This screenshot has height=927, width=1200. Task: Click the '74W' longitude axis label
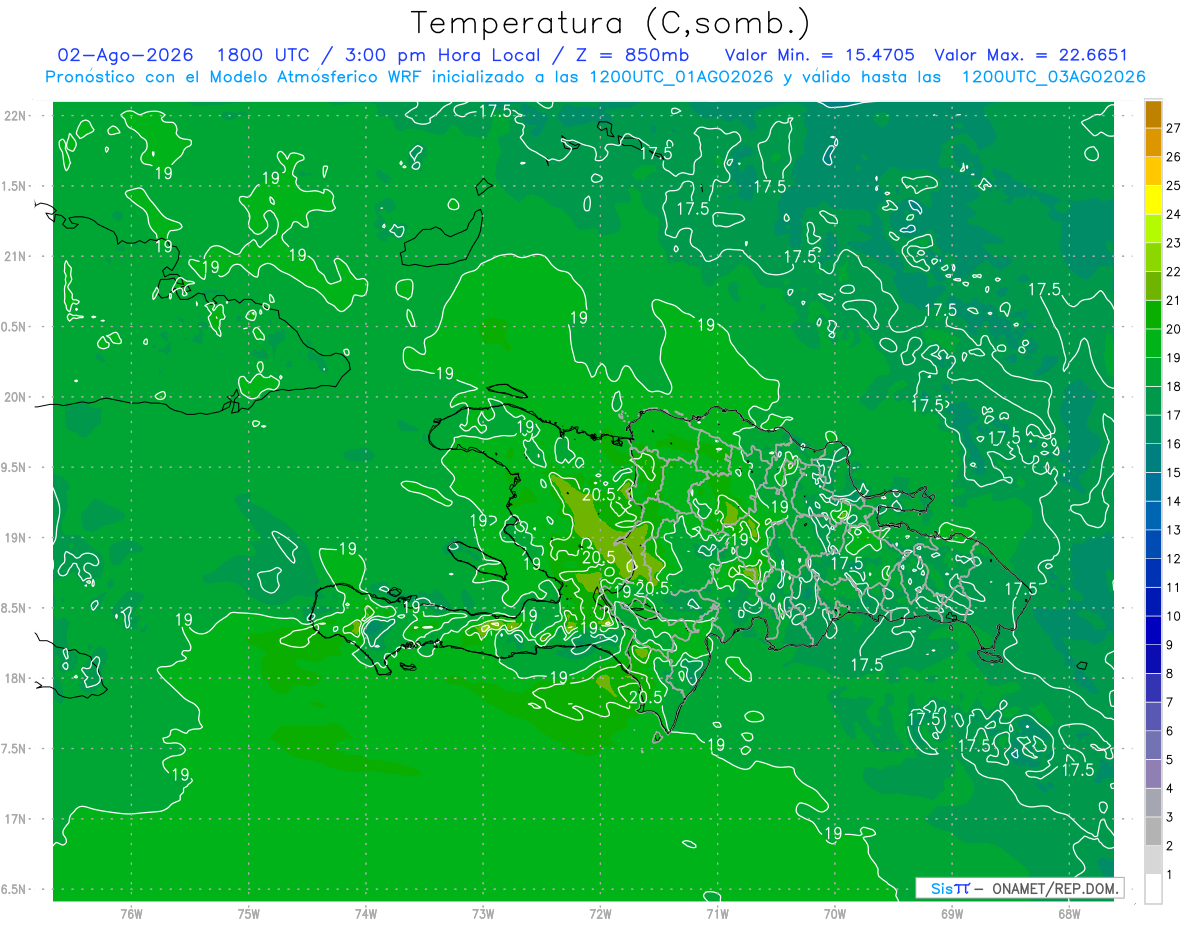point(366,914)
